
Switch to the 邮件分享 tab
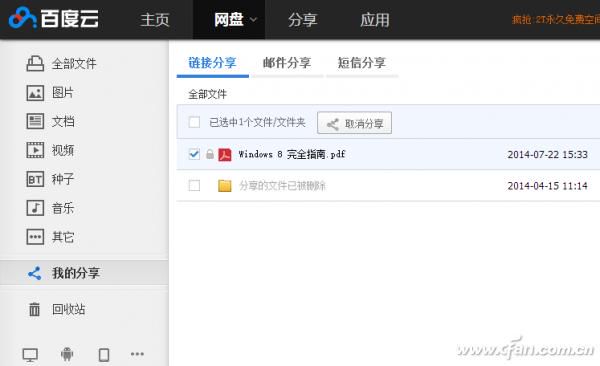click(x=287, y=63)
